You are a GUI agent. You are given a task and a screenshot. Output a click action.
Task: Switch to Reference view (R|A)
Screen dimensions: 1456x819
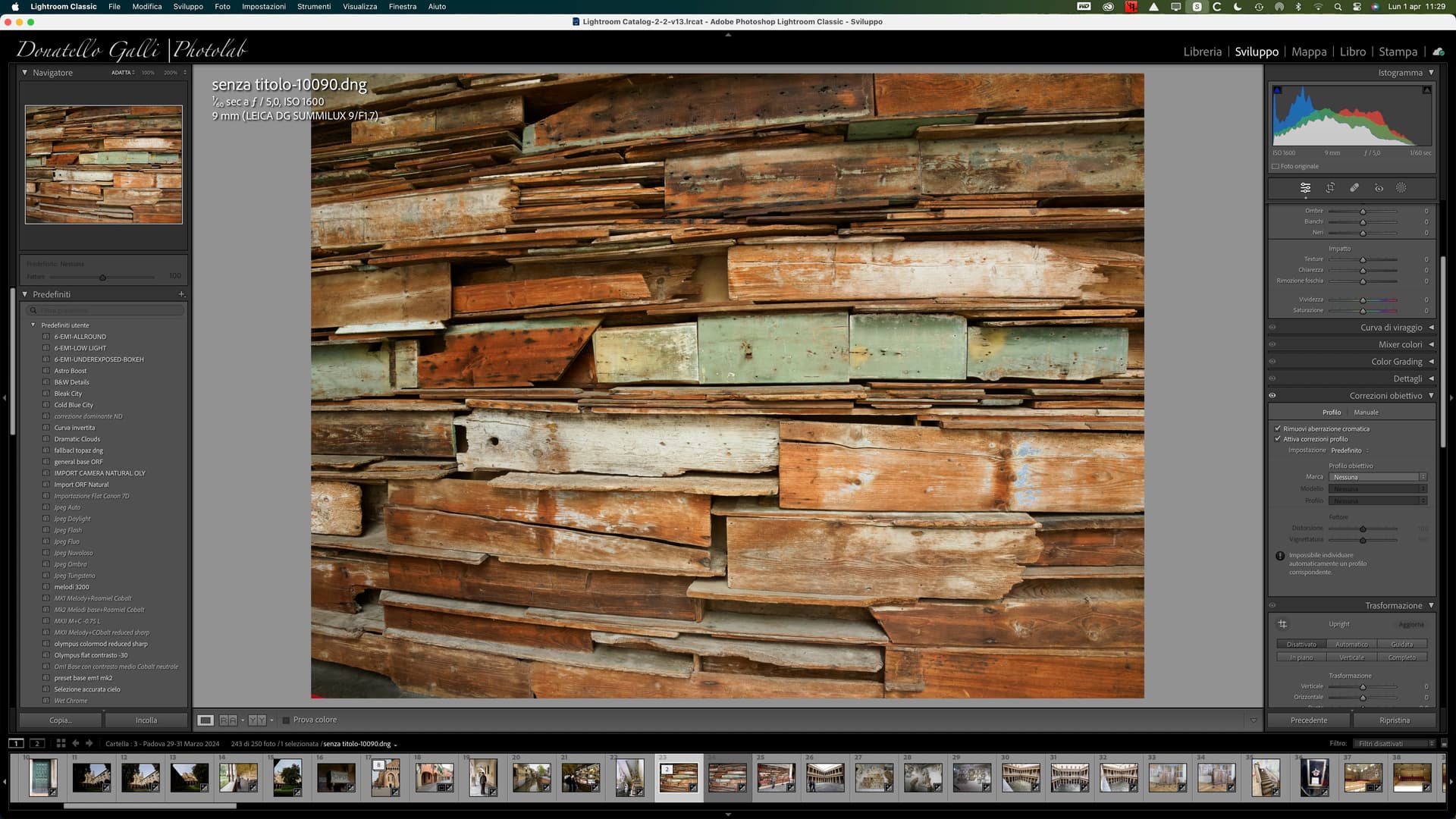[x=228, y=720]
